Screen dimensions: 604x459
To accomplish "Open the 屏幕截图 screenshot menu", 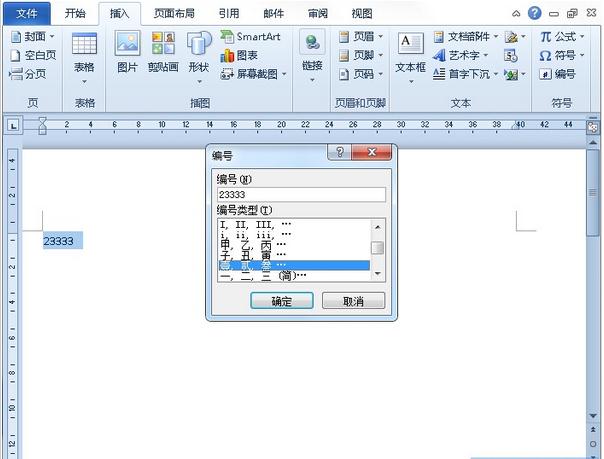I will 253,74.
